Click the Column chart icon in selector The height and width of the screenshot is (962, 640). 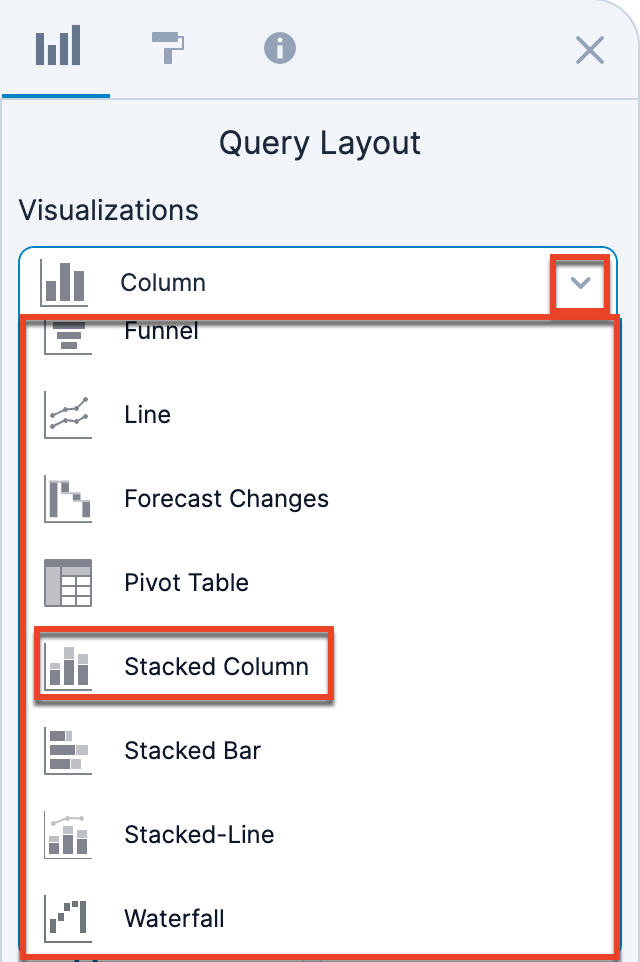coord(65,283)
